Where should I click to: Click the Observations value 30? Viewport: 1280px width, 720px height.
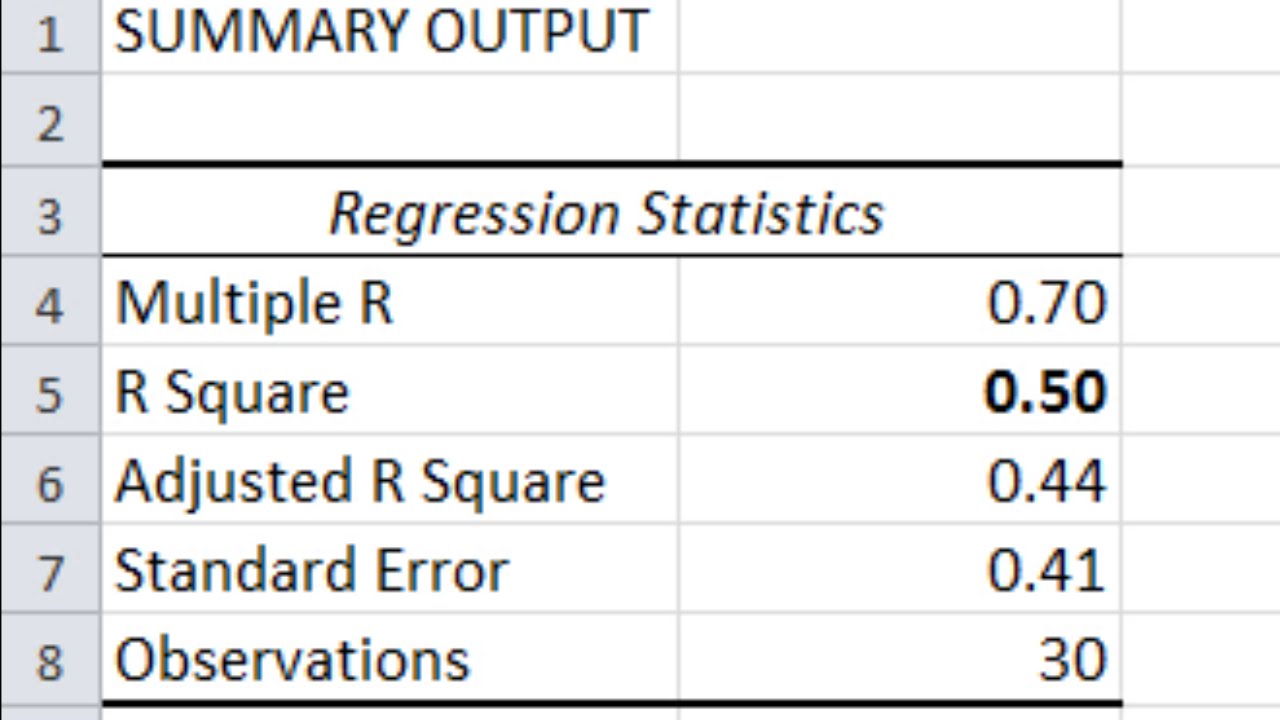1072,660
